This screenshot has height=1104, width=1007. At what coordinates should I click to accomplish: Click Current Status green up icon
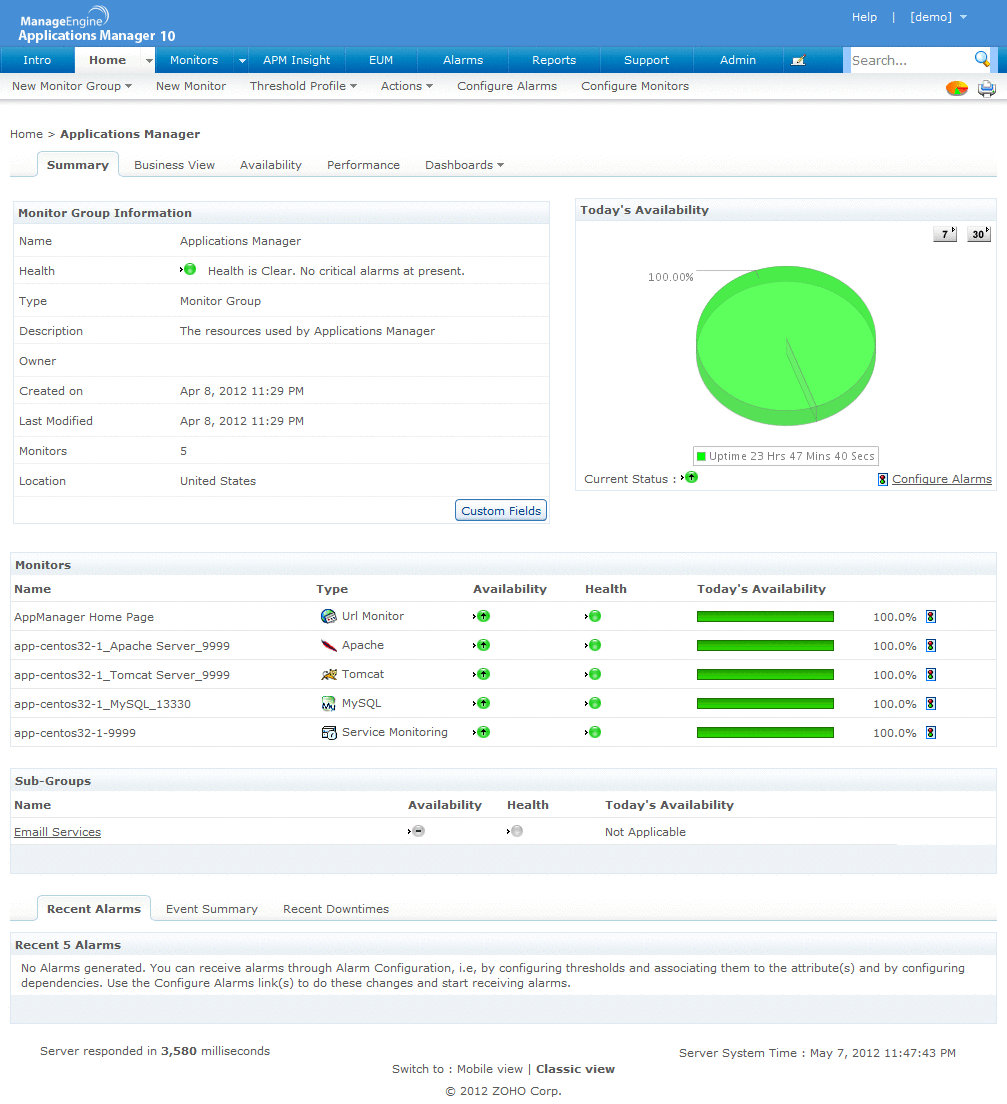(x=692, y=477)
